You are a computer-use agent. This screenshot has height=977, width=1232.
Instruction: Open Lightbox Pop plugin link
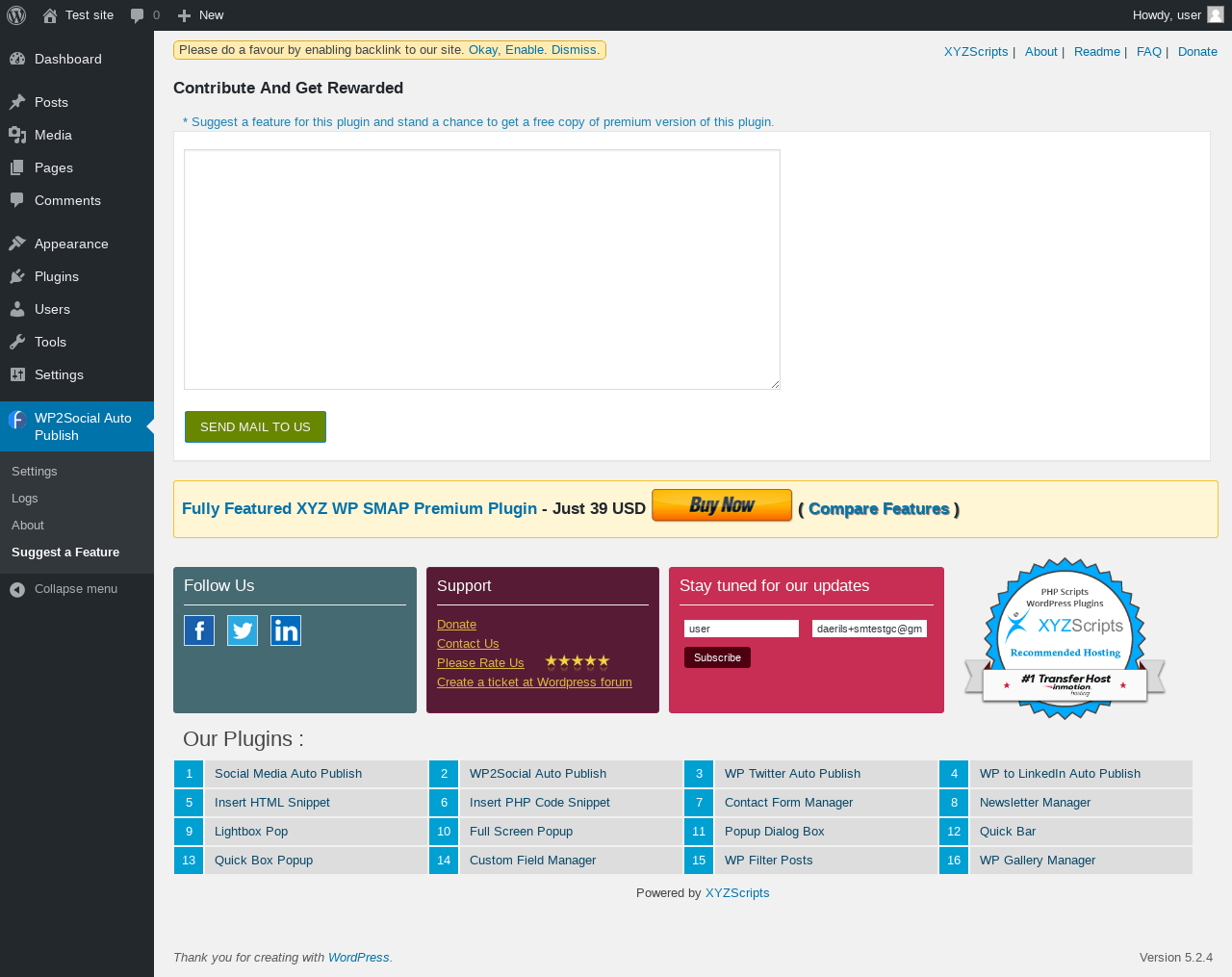(251, 832)
